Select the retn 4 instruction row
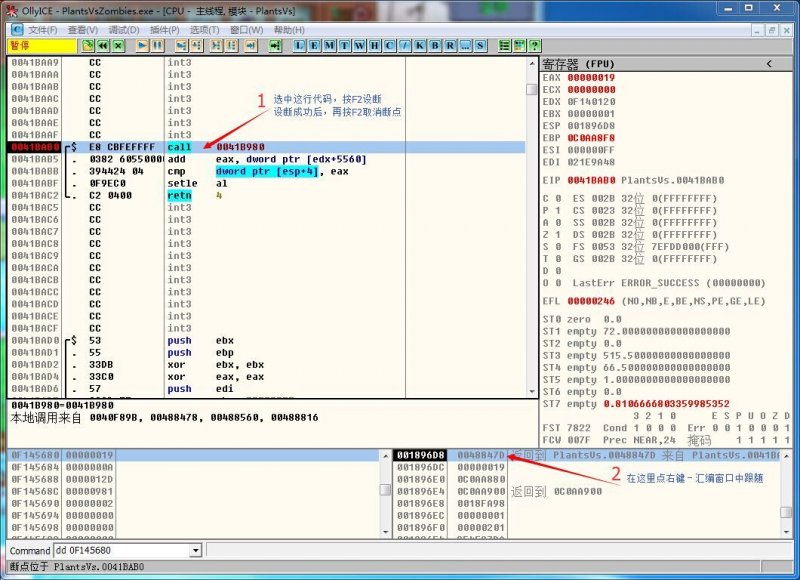Viewport: 800px width, 580px height. (266, 195)
